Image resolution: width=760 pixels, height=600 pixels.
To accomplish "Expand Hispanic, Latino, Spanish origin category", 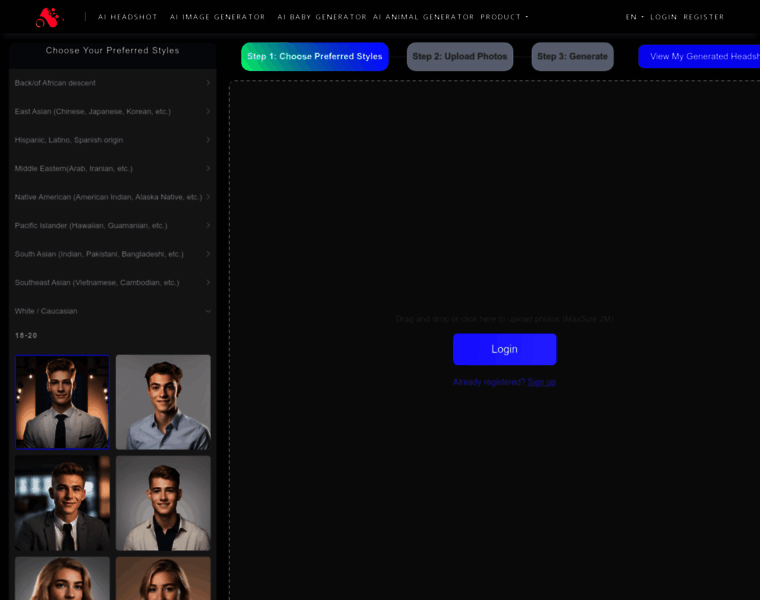I will pyautogui.click(x=112, y=140).
